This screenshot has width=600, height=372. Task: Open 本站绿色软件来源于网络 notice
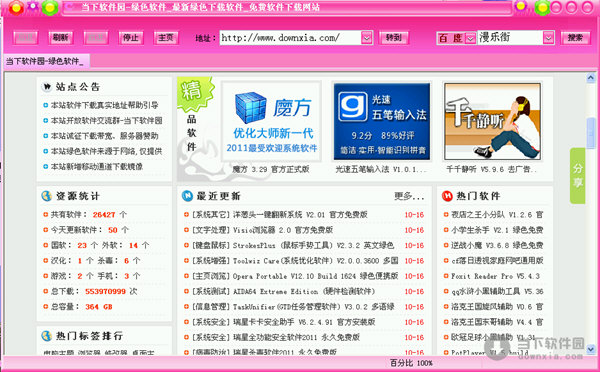106,151
